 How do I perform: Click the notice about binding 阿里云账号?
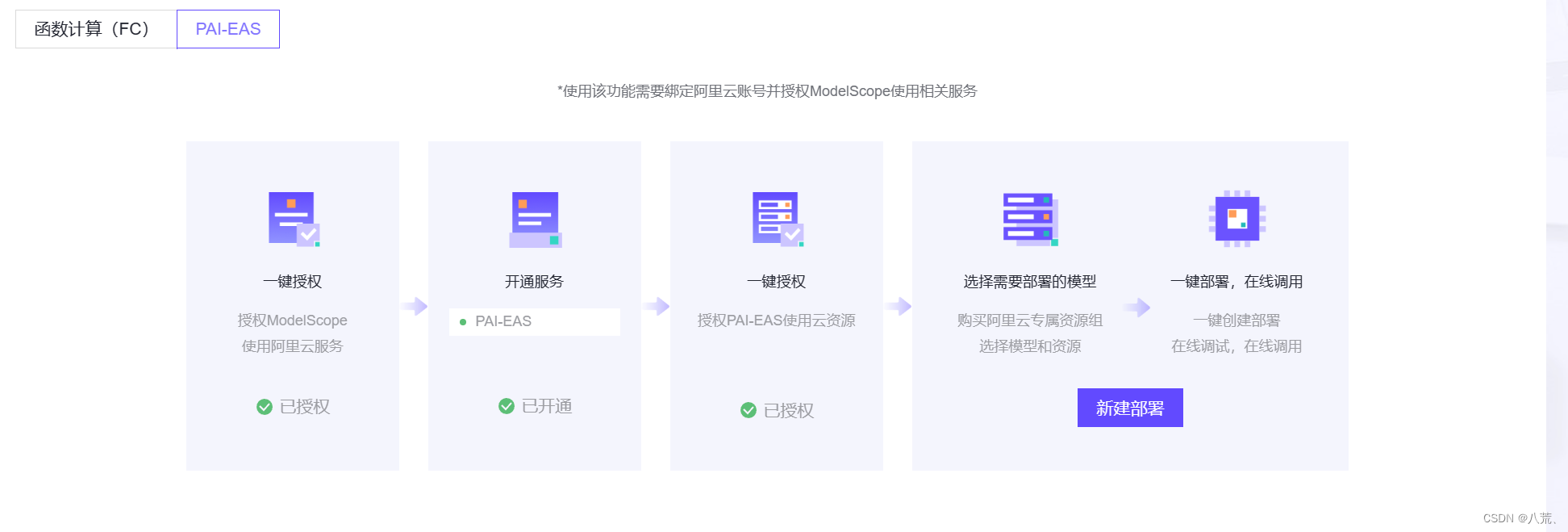pos(767,91)
